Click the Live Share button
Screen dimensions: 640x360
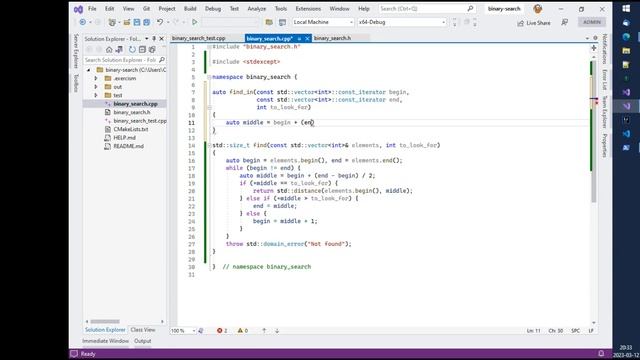[534, 23]
